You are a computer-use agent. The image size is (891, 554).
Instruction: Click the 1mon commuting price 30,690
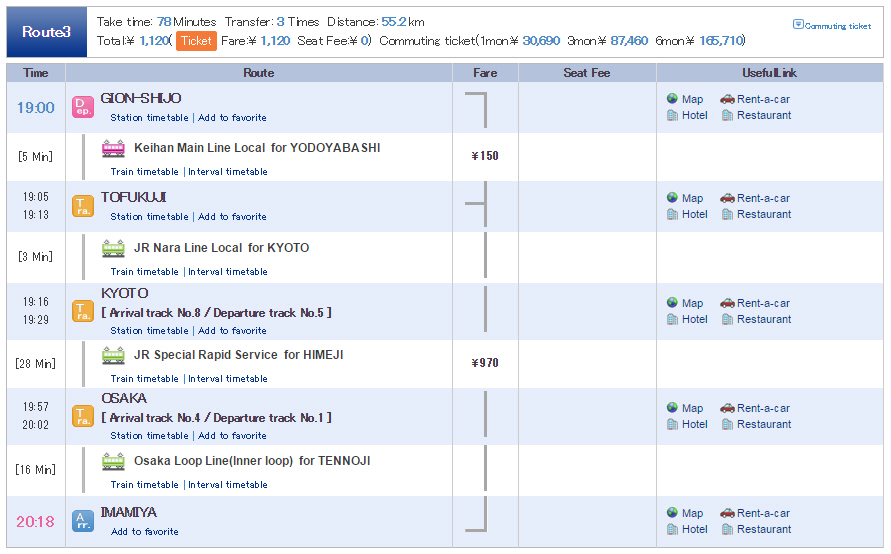coord(541,41)
